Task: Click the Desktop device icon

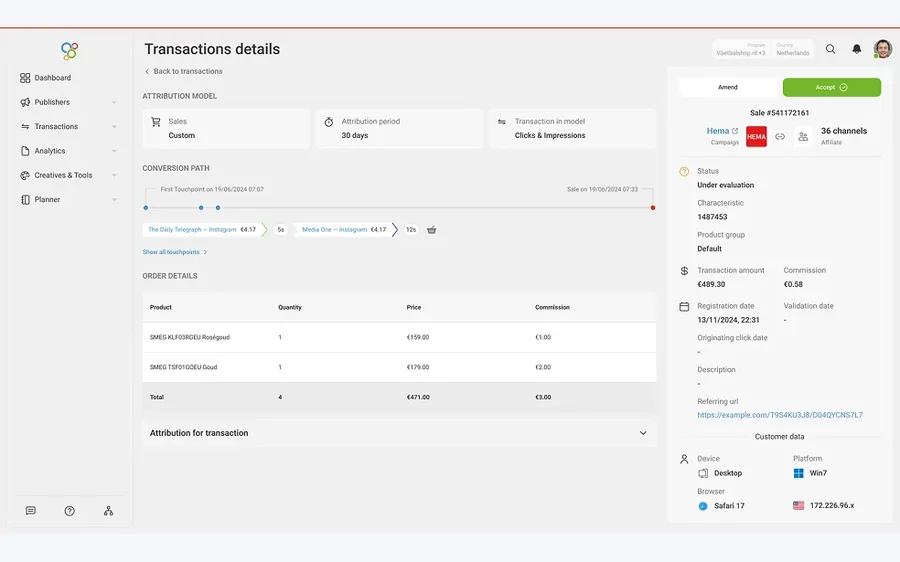Action: click(703, 474)
